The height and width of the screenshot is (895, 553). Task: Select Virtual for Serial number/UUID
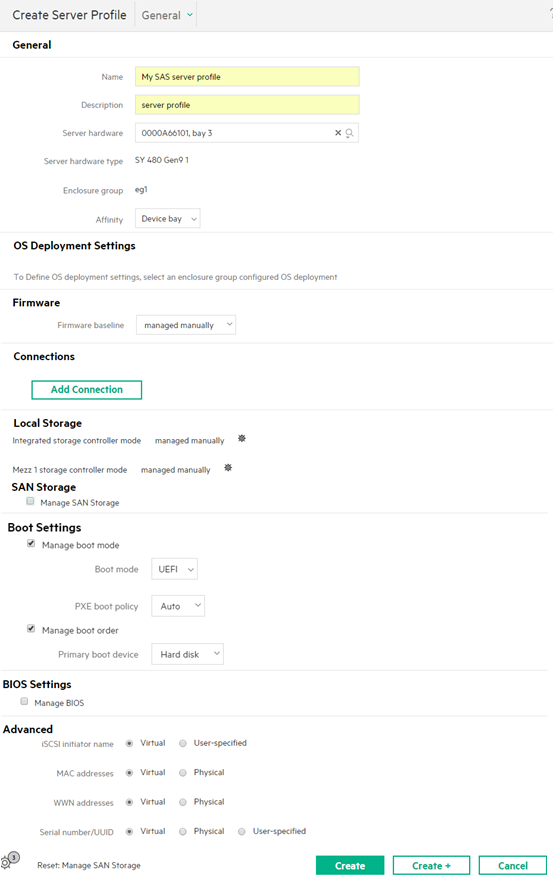coord(130,832)
